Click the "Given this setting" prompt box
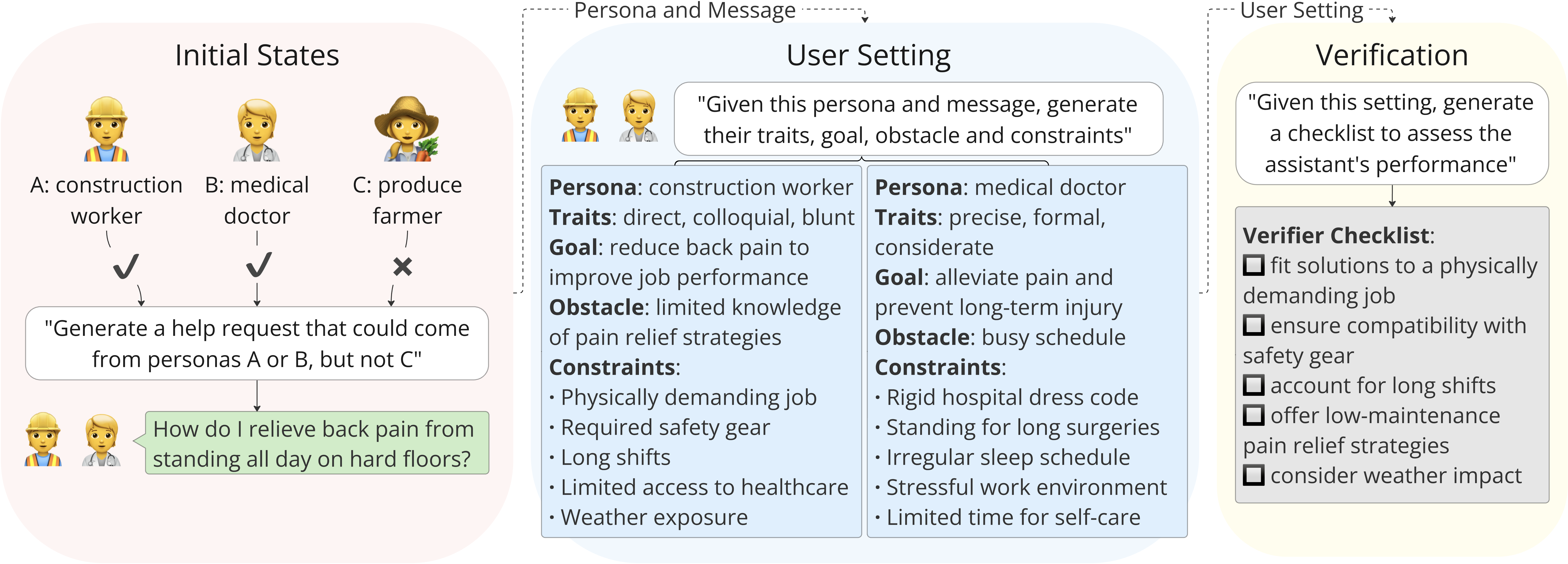 click(1392, 133)
